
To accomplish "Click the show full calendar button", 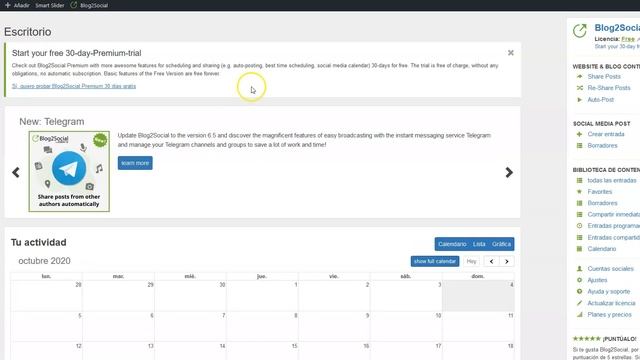I will [435, 261].
